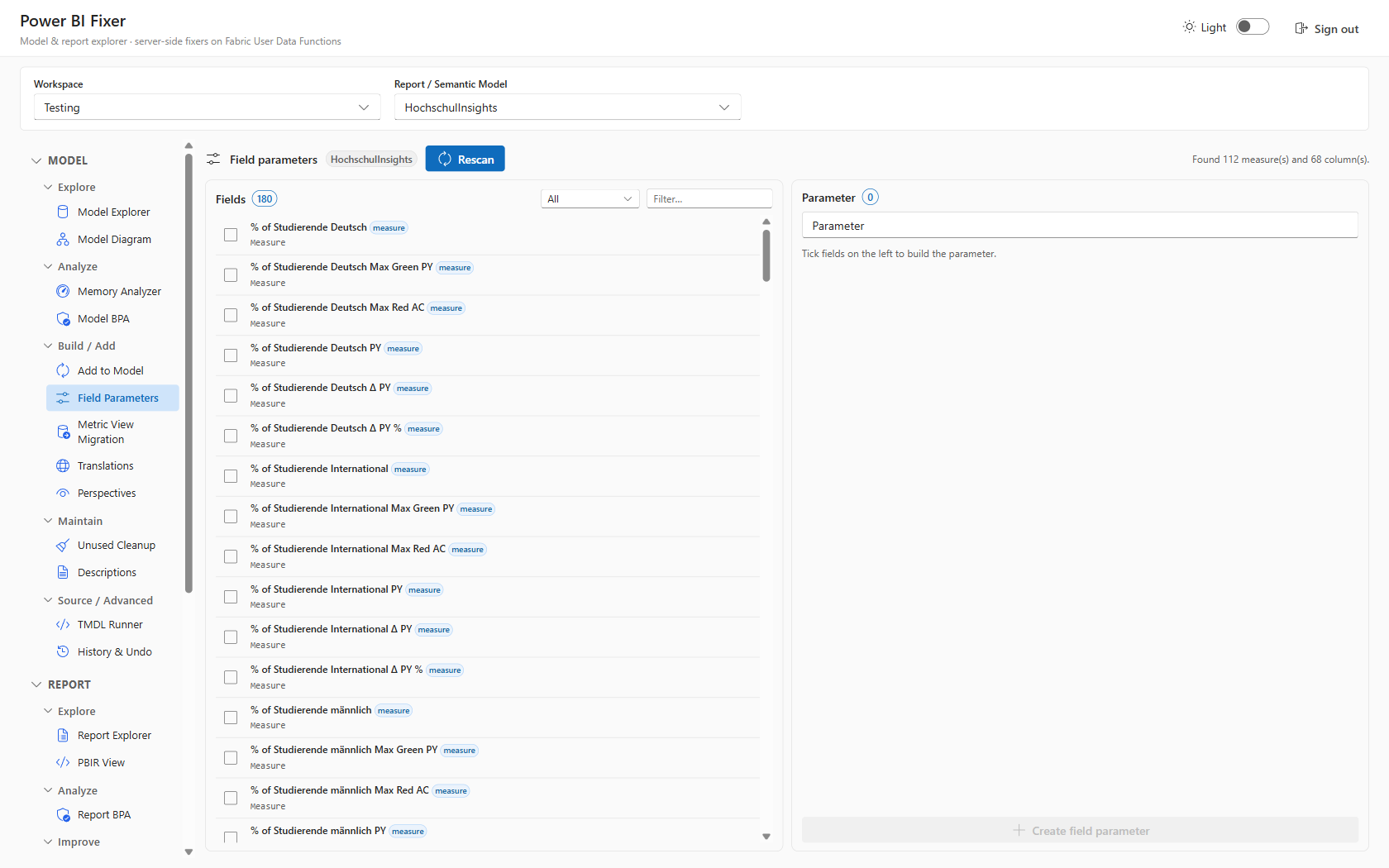Viewport: 1389px width, 868px height.
Task: Click the sign out door icon
Action: point(1301,28)
